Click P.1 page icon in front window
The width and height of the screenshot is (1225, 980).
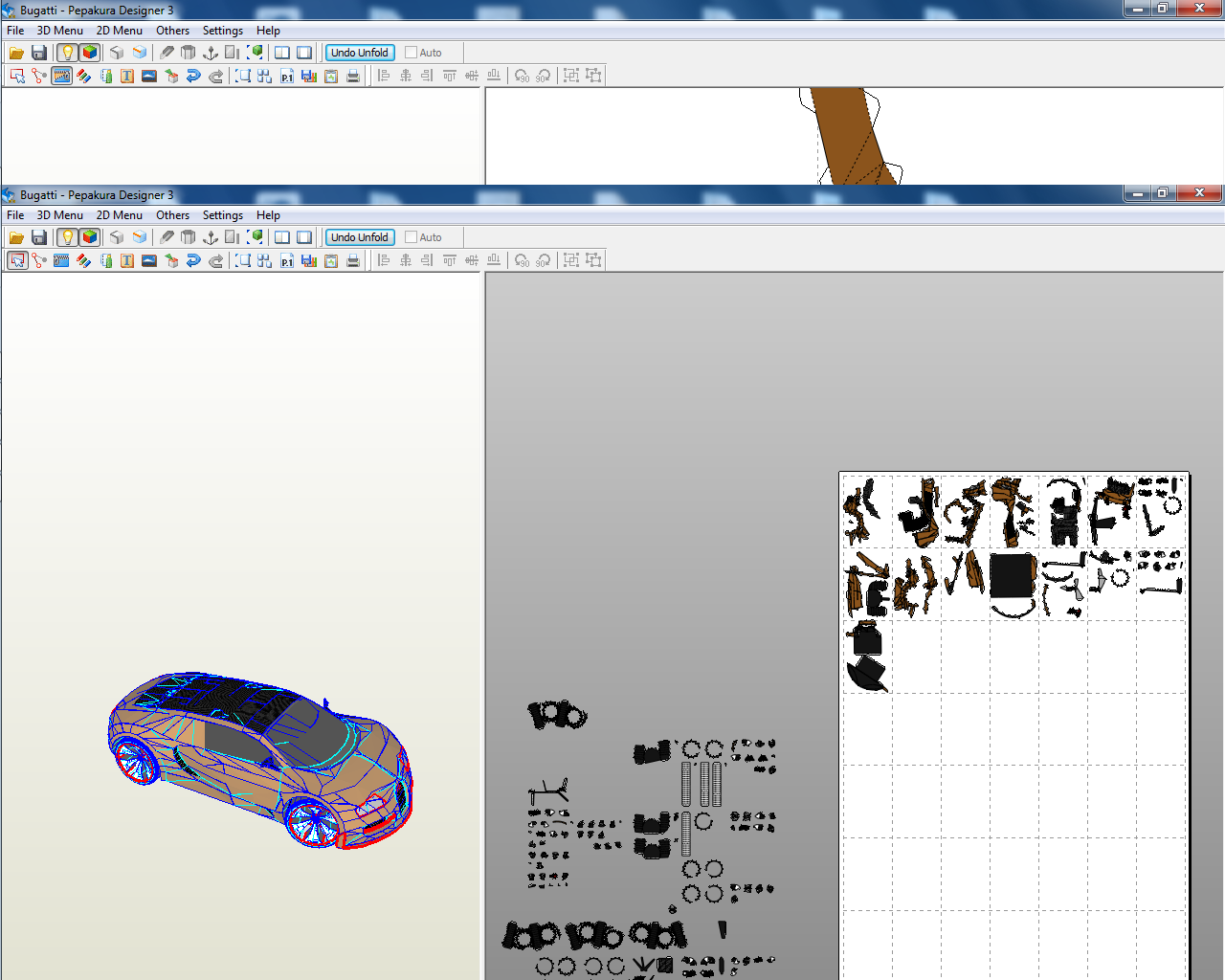point(287,260)
